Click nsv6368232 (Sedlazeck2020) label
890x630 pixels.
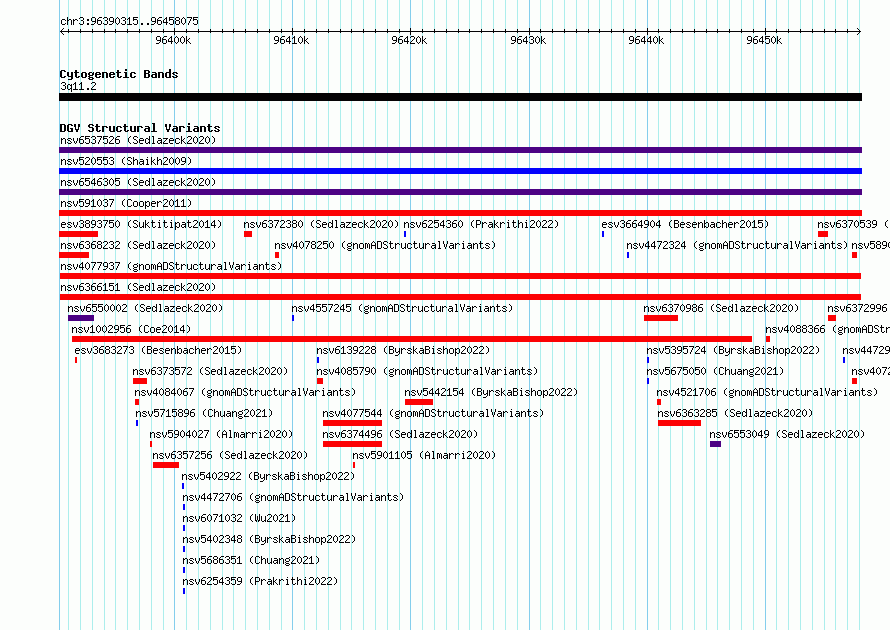[138, 245]
